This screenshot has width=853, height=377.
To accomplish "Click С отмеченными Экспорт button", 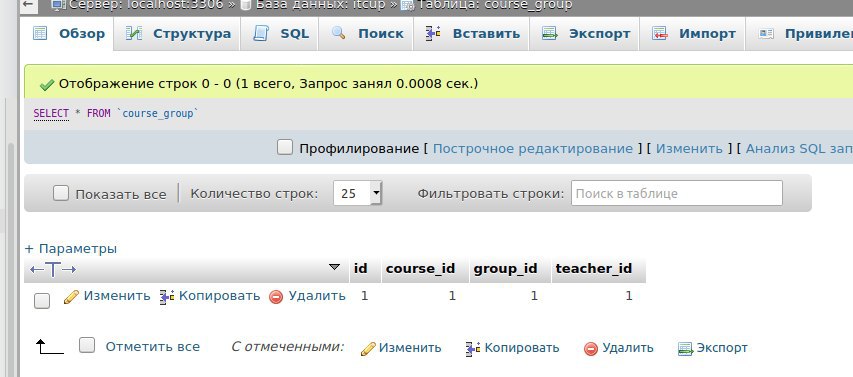I will coord(713,348).
